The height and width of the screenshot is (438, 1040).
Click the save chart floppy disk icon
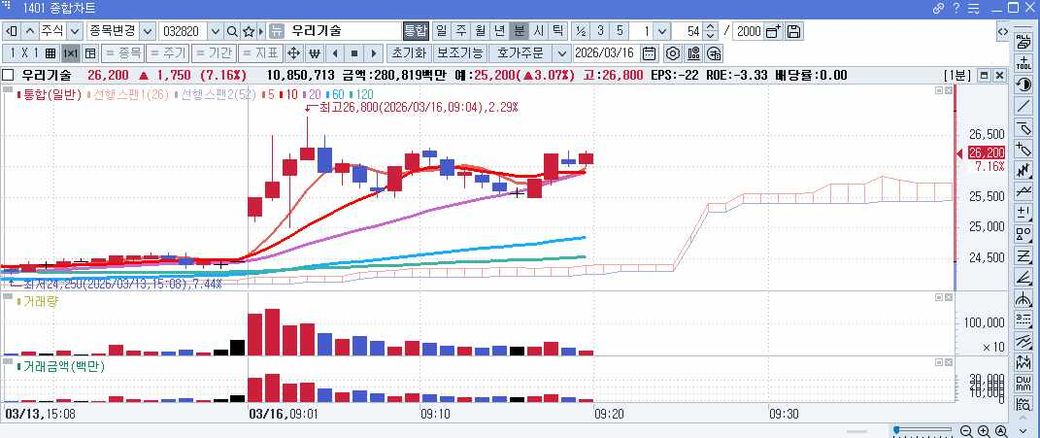tap(794, 32)
